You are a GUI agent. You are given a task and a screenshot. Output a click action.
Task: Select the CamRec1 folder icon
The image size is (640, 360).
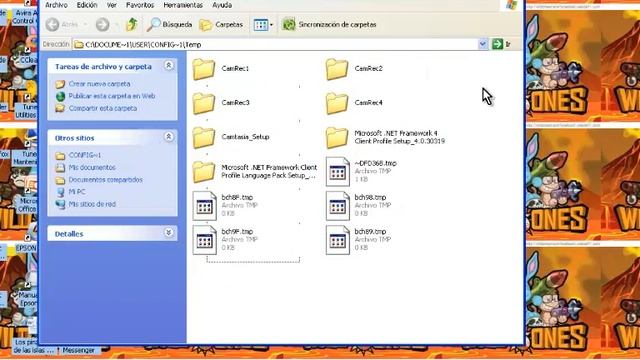pyautogui.click(x=204, y=69)
